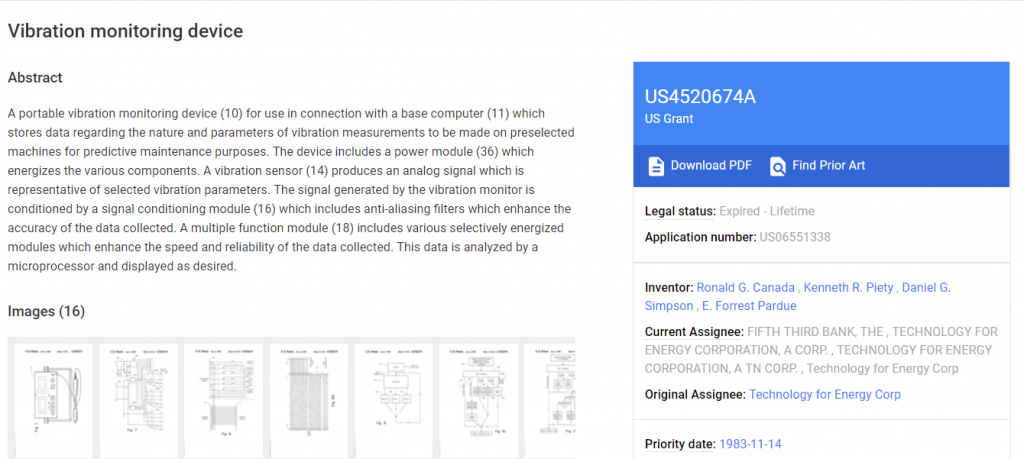Open inventor Kenneth R. Piety link
The height and width of the screenshot is (459, 1024).
[x=848, y=288]
